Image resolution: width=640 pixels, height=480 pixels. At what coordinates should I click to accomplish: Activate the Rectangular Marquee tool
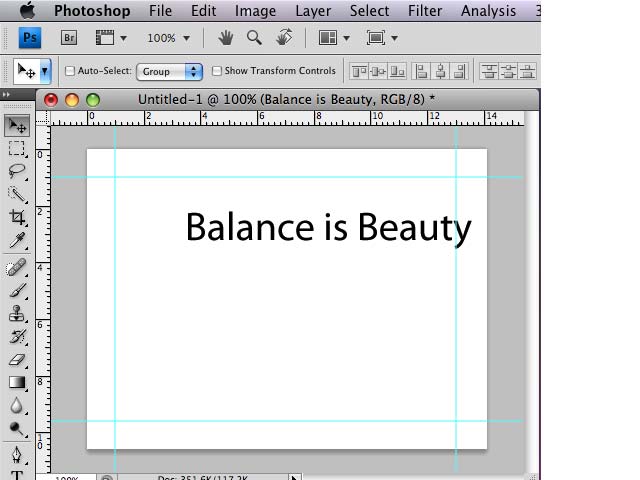(x=17, y=148)
